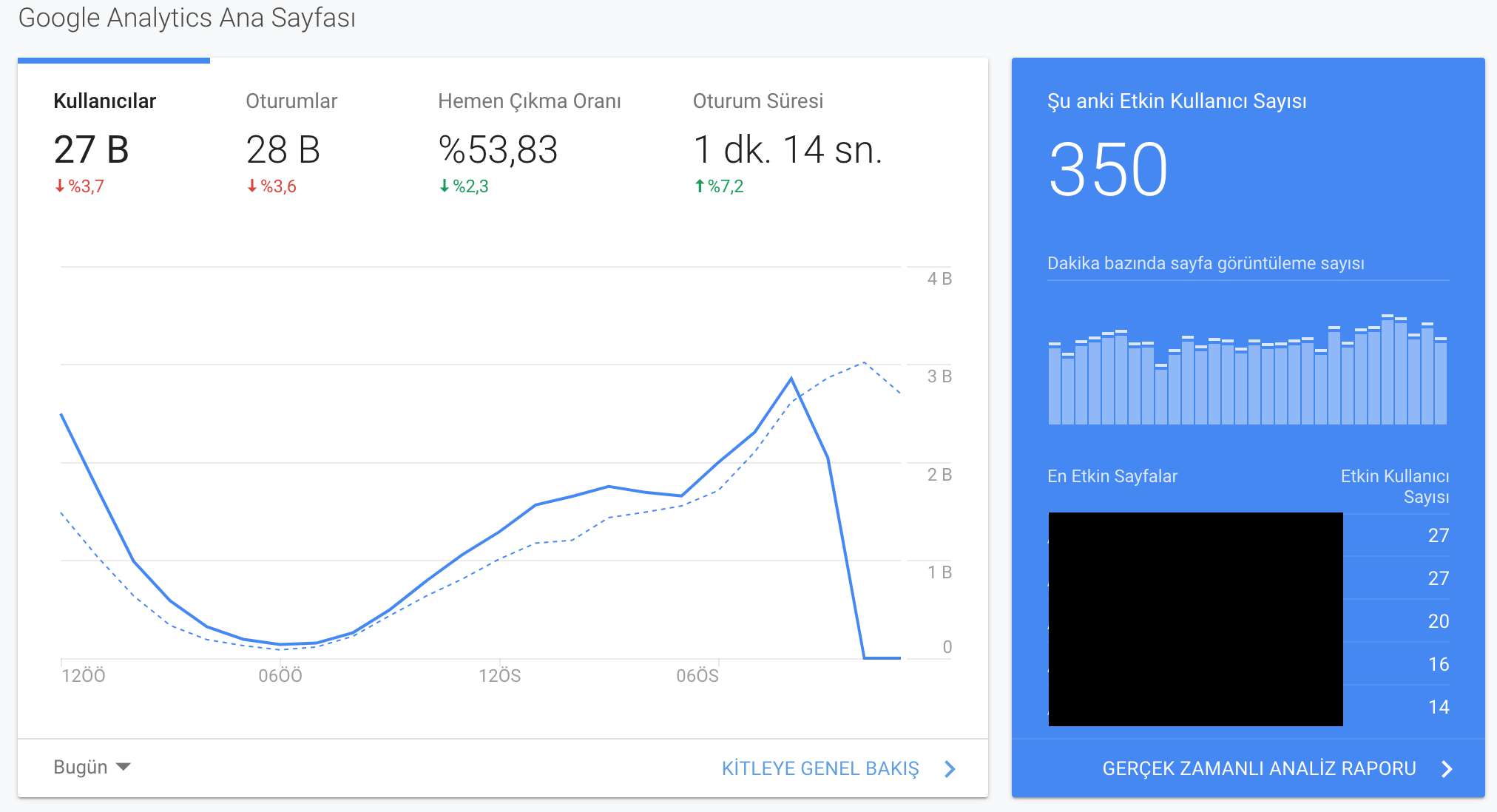Click the Dakika bazında sayfa görüntüleme sayısı label

point(1206,263)
